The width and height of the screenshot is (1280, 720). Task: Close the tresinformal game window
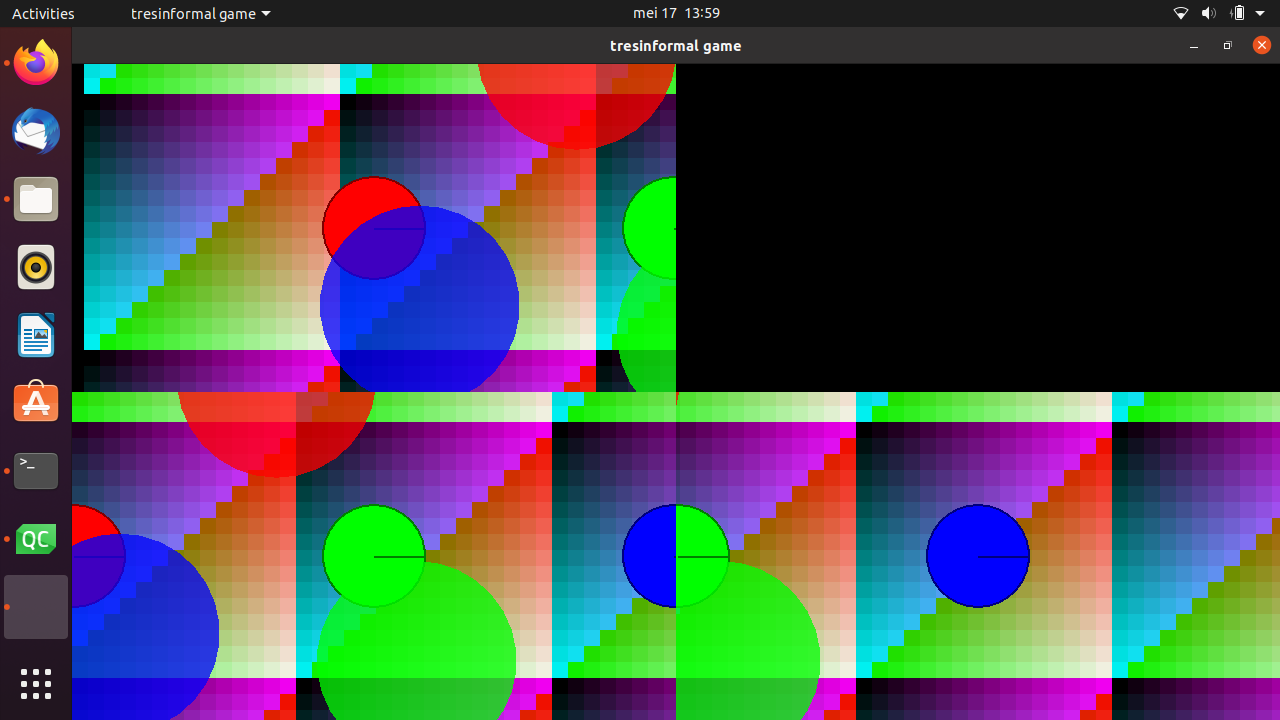pyautogui.click(x=1262, y=45)
